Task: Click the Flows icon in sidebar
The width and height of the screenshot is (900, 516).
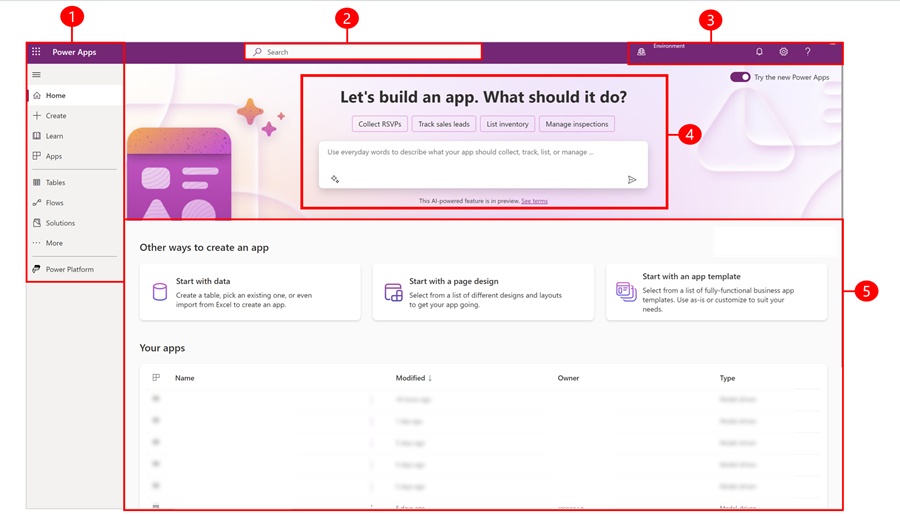Action: click(37, 203)
